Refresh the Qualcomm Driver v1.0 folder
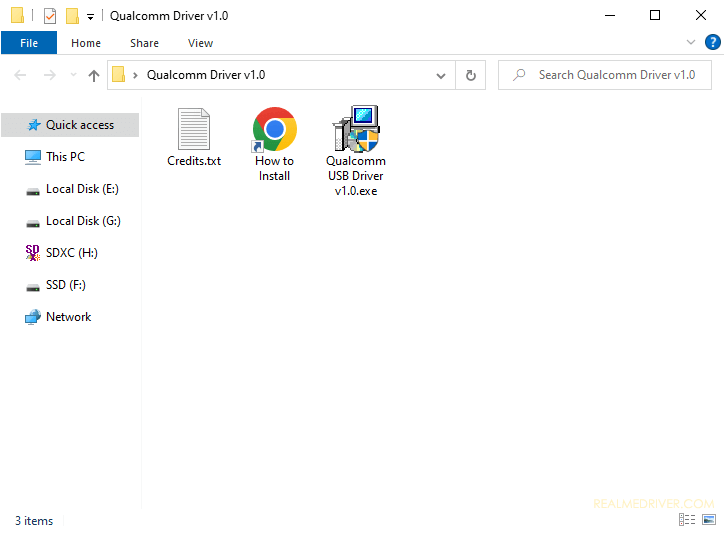 [x=471, y=75]
